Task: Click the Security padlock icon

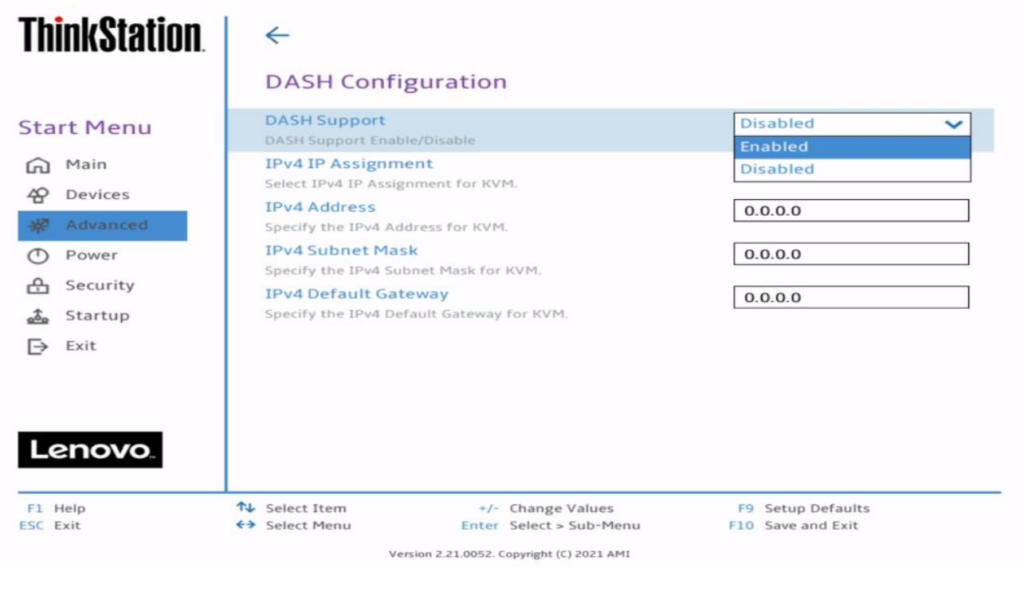Action: [x=37, y=286]
